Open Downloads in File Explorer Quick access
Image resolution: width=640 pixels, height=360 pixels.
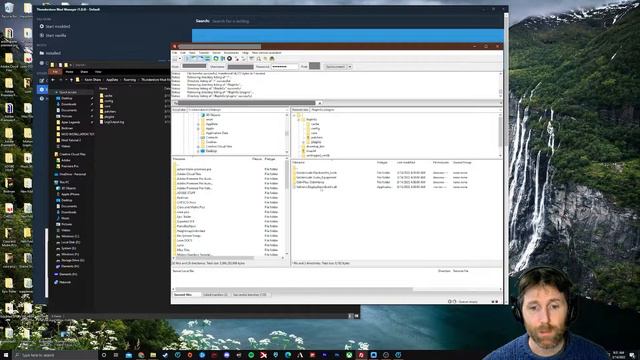69,104
